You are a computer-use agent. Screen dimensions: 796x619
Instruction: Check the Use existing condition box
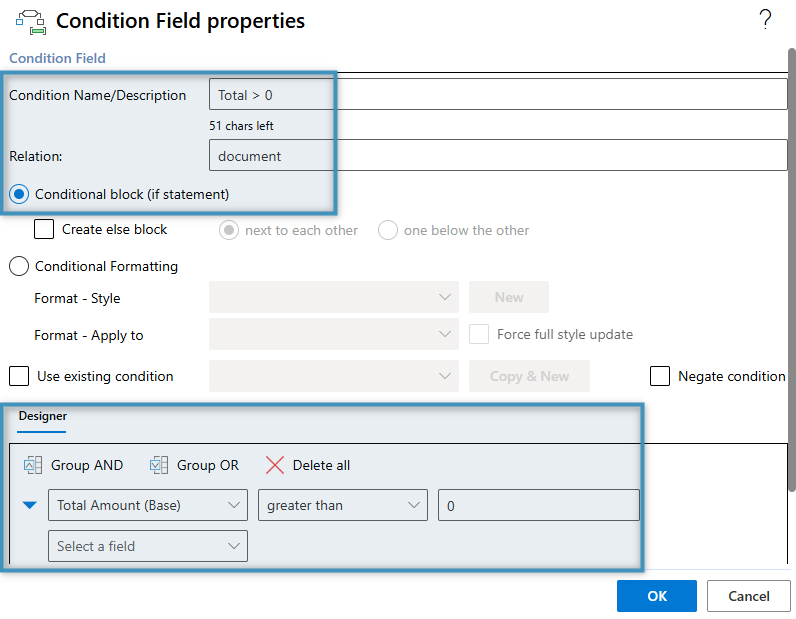point(19,376)
